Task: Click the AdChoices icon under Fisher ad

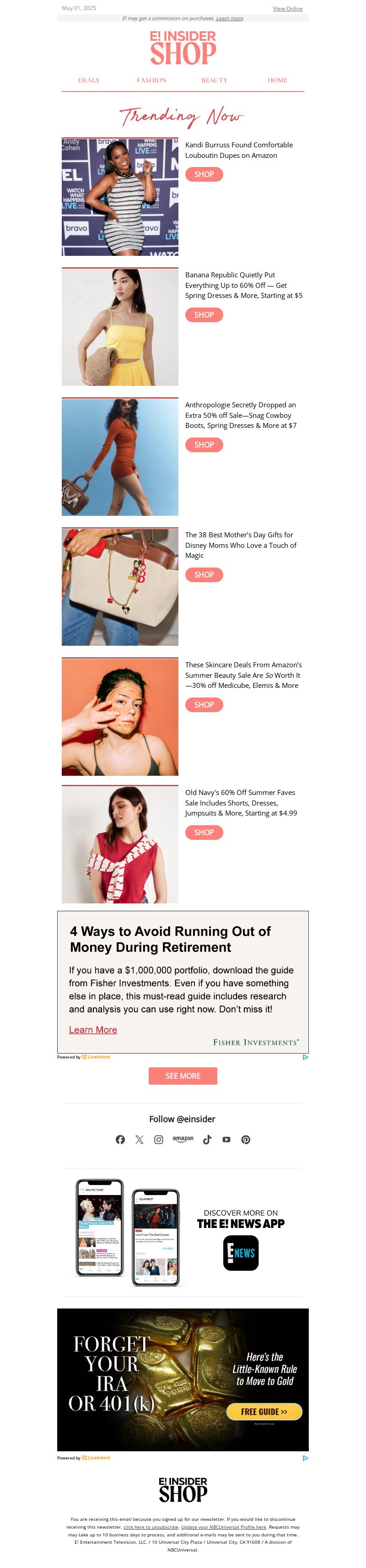Action: pyautogui.click(x=305, y=1057)
